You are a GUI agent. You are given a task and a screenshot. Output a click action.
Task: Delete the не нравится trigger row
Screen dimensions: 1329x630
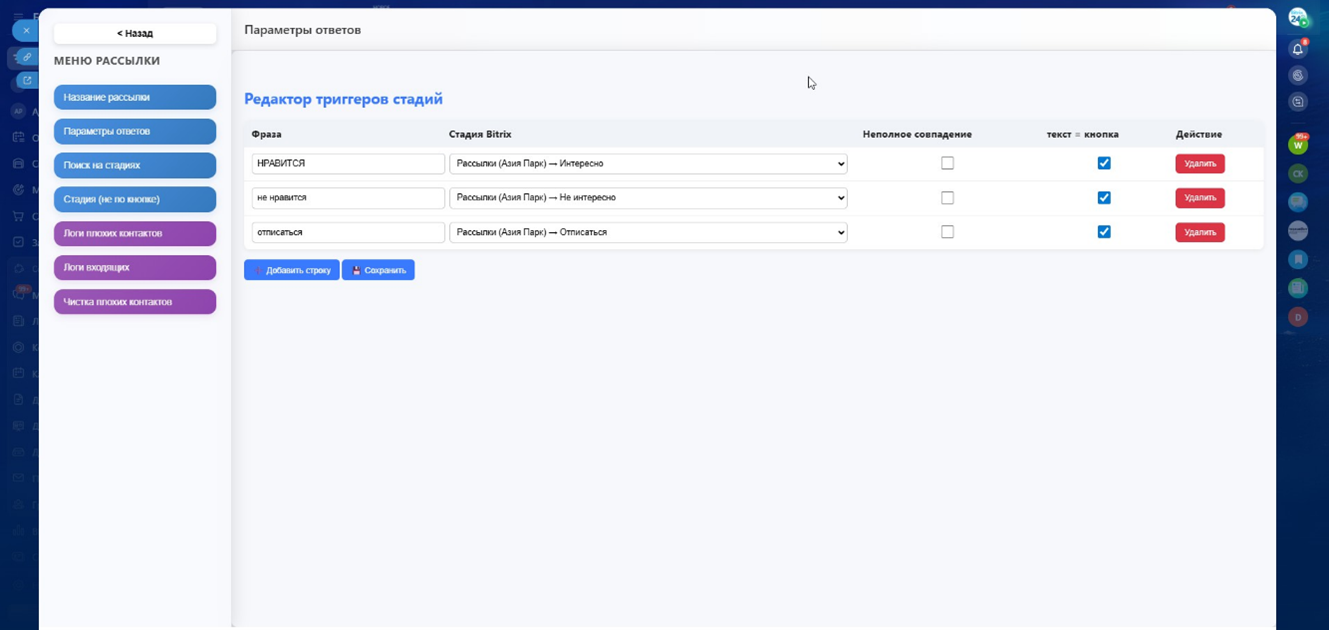point(1200,198)
